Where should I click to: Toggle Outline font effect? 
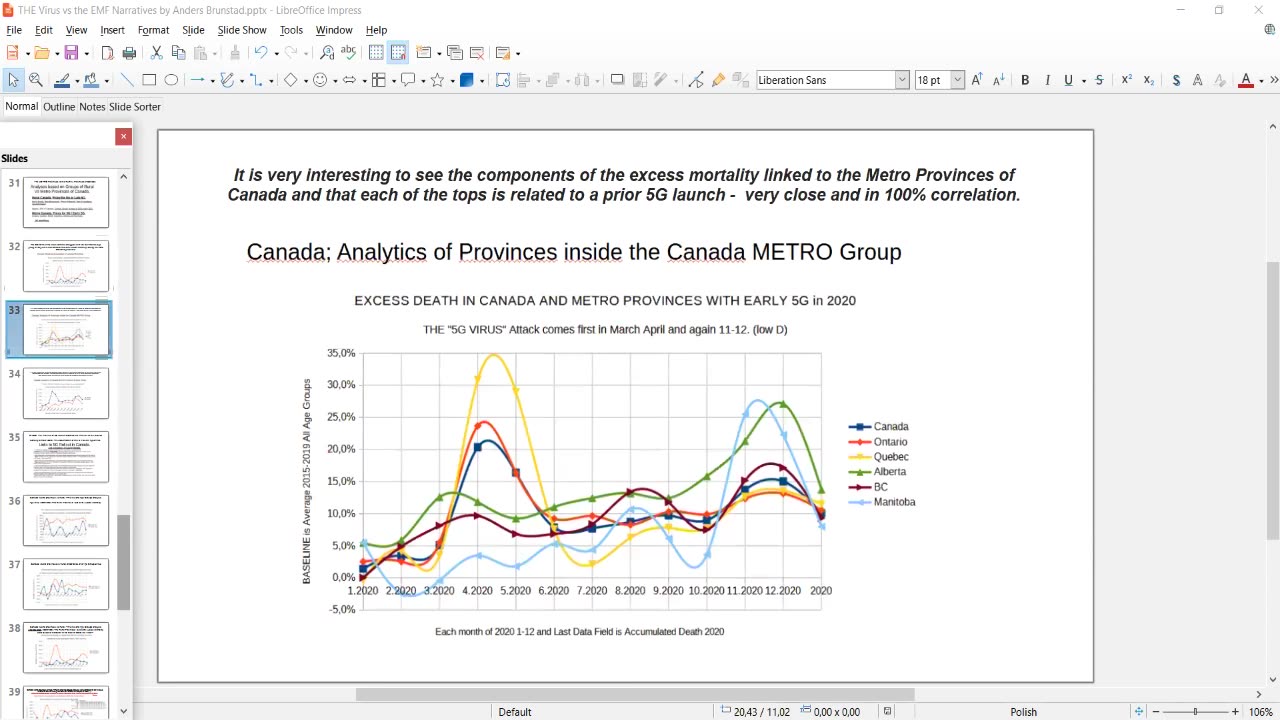click(x=1198, y=80)
